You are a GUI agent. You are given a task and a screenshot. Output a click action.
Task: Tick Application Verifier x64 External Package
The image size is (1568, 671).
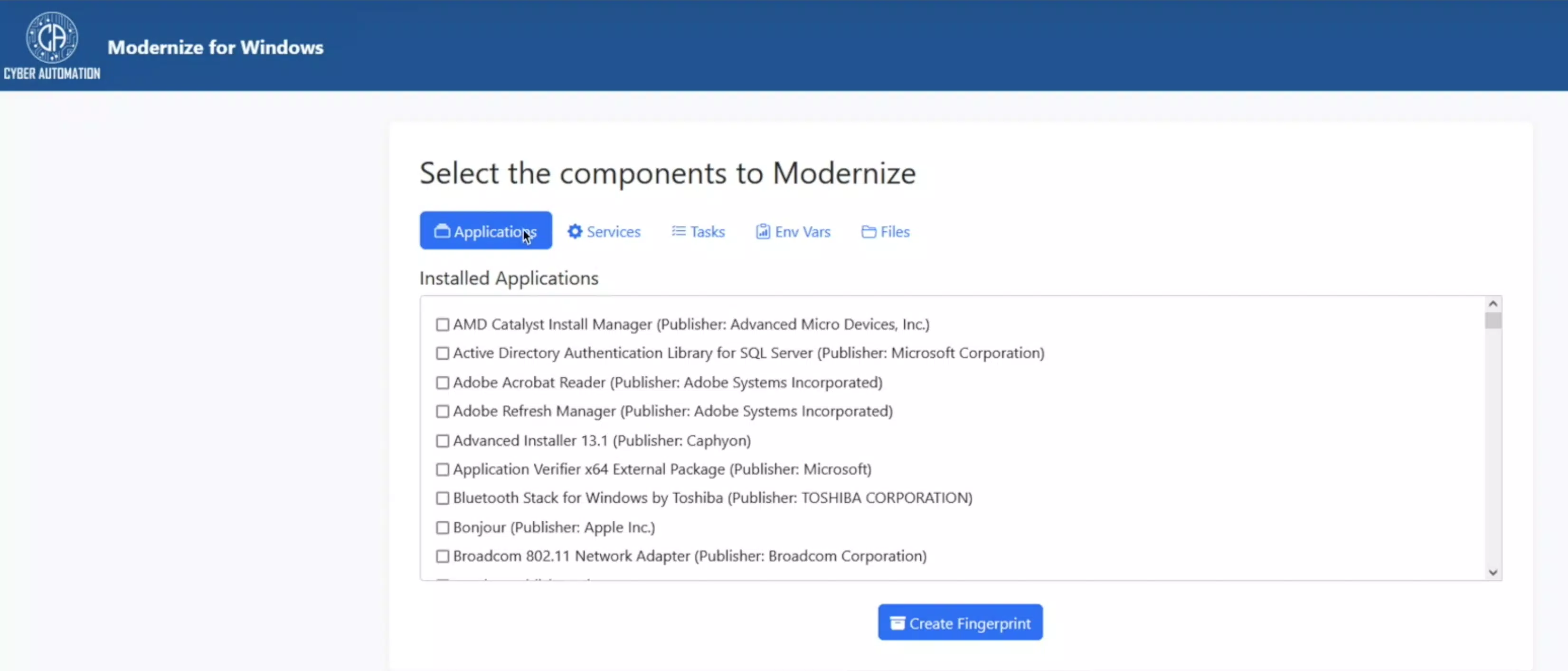coord(443,470)
